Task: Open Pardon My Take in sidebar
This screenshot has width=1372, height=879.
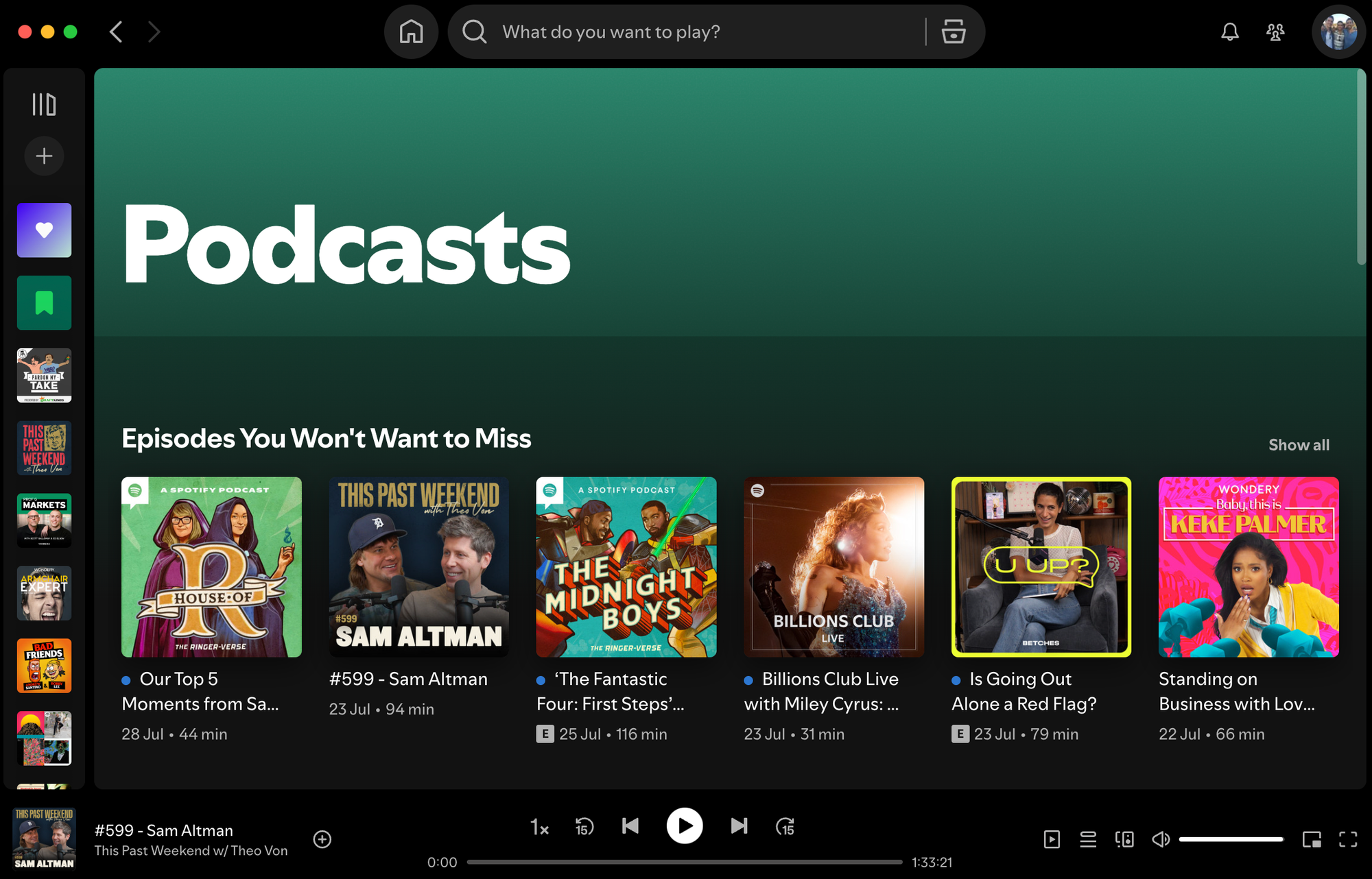Action: coord(44,376)
